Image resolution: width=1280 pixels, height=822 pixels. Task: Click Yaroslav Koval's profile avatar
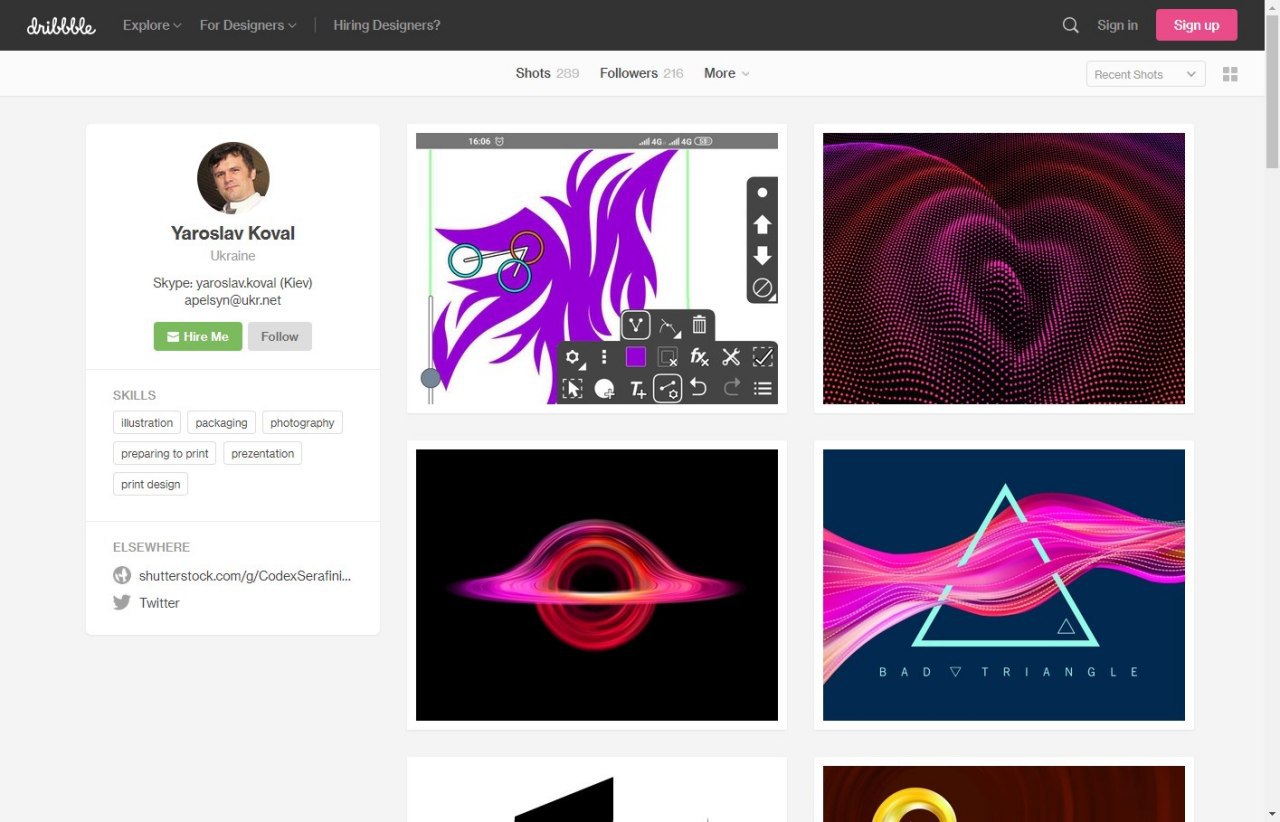233,178
